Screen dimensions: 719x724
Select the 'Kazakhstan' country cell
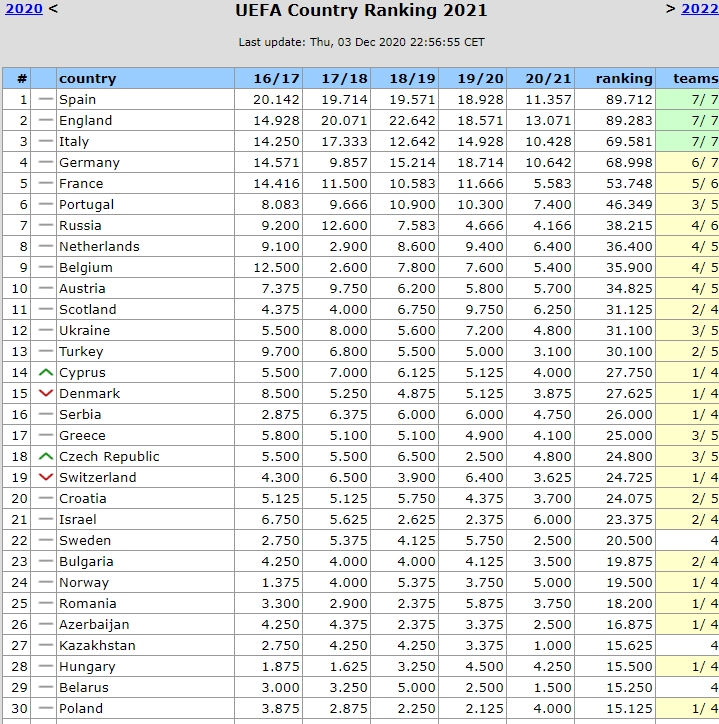coord(145,646)
